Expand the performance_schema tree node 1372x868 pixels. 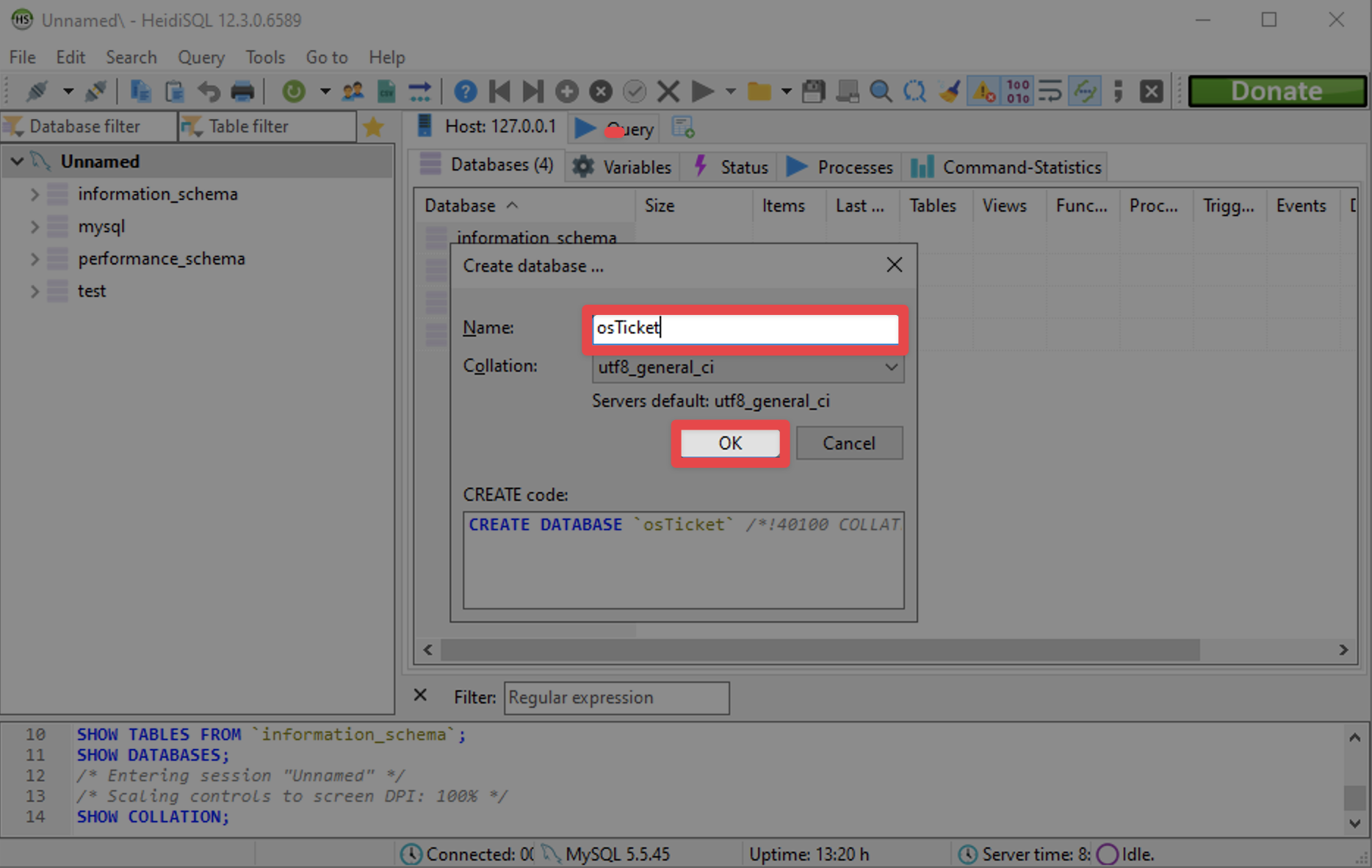tap(34, 259)
